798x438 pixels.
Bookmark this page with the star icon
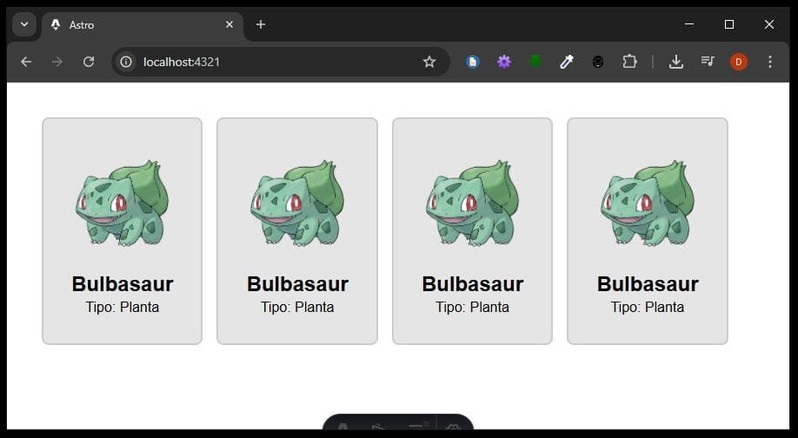pyautogui.click(x=430, y=62)
